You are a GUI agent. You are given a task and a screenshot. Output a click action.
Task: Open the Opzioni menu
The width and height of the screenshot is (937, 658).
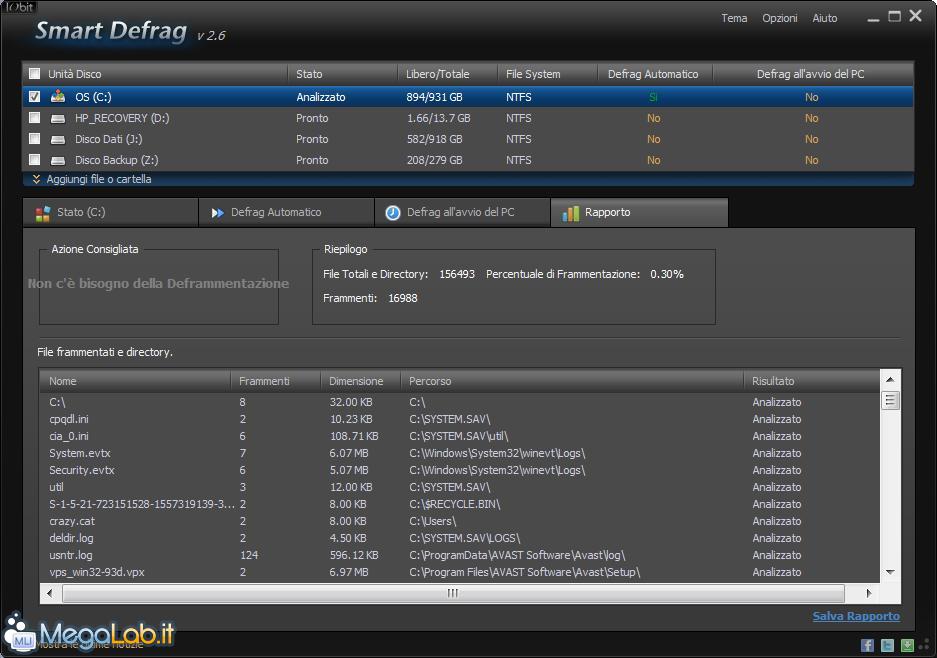(780, 18)
